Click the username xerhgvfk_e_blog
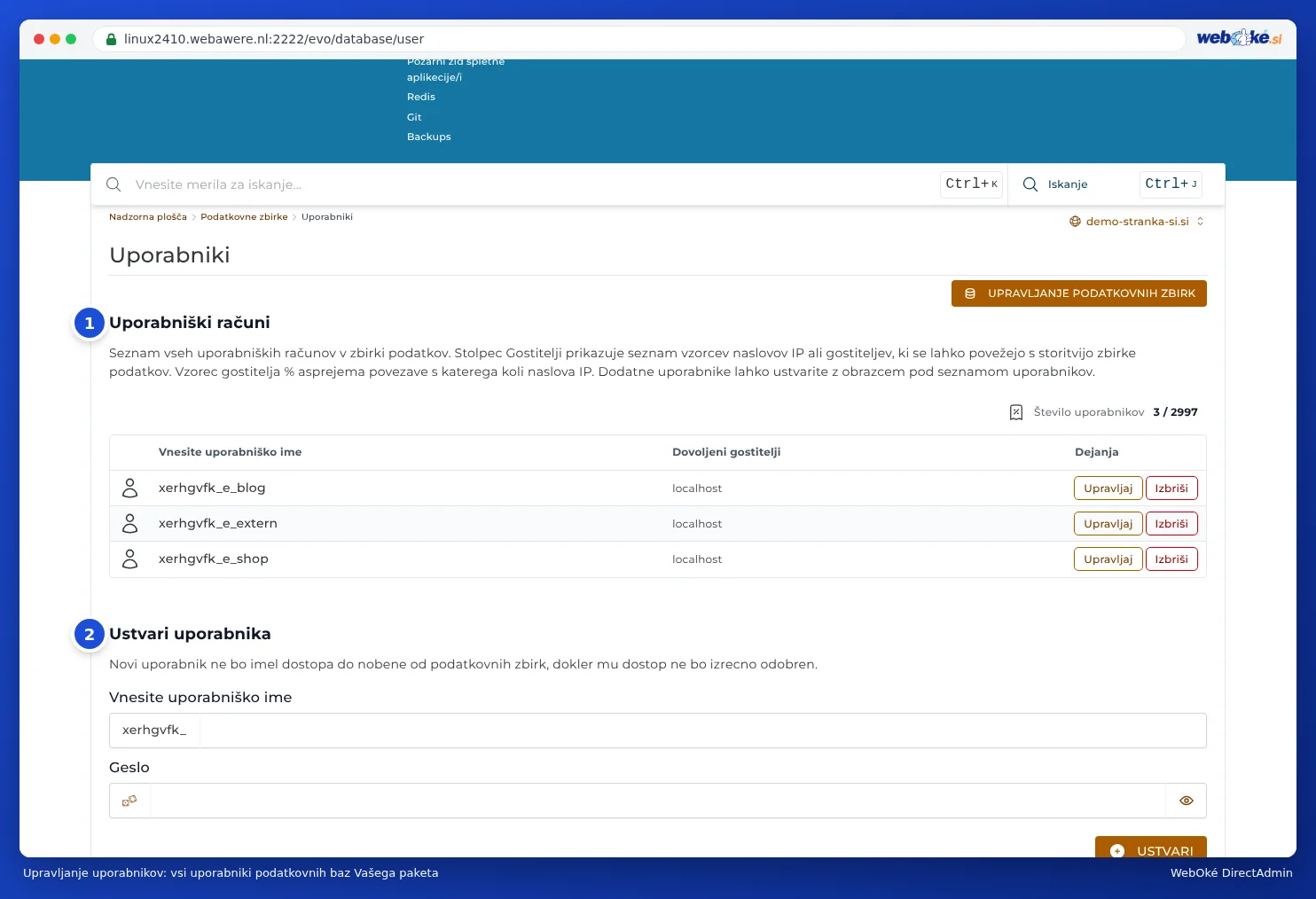The width and height of the screenshot is (1316, 899). [212, 488]
